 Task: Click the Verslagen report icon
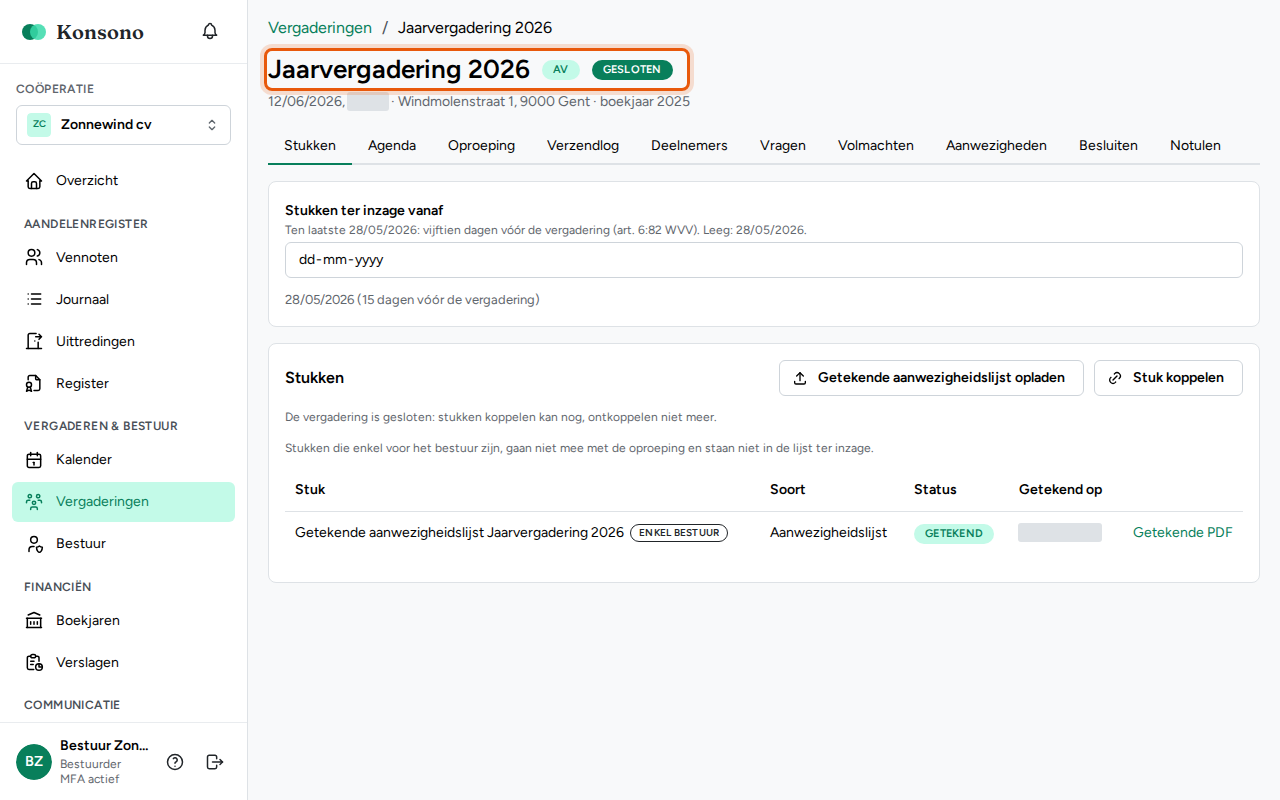point(34,663)
